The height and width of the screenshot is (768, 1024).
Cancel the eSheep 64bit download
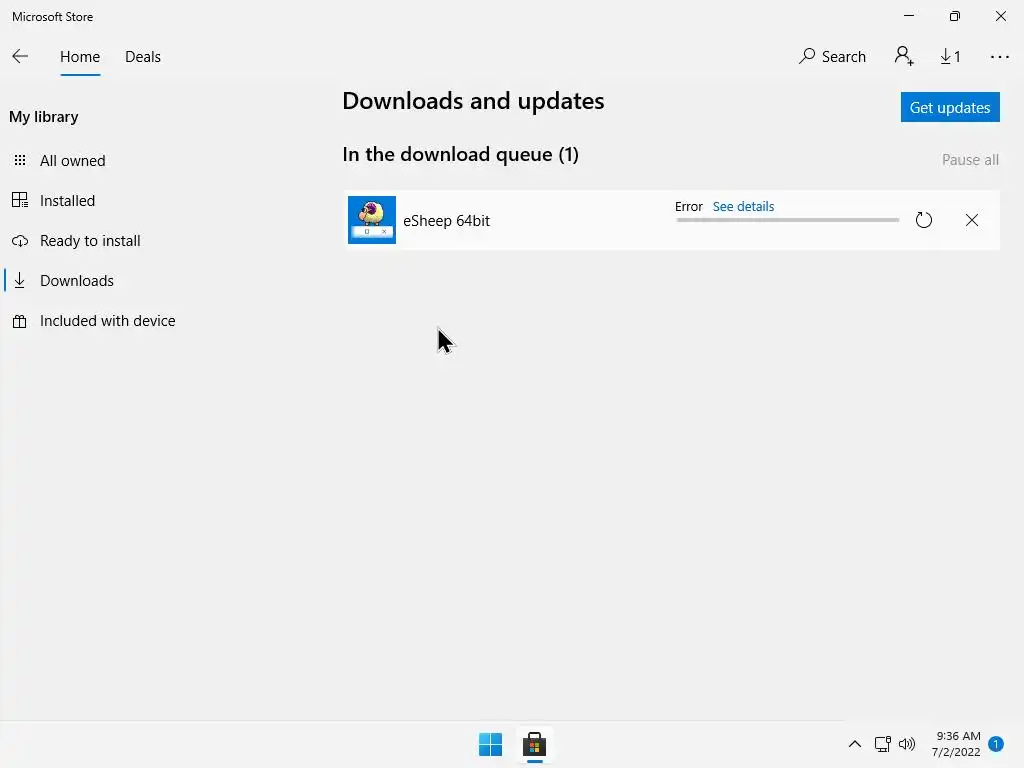coord(972,220)
